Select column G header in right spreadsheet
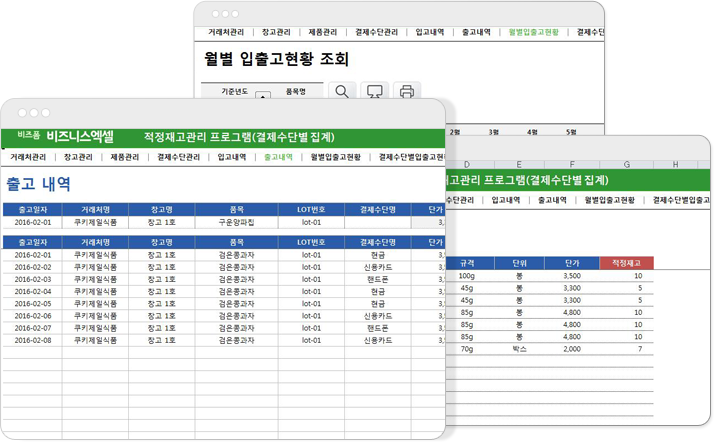714x442 pixels. click(x=627, y=164)
